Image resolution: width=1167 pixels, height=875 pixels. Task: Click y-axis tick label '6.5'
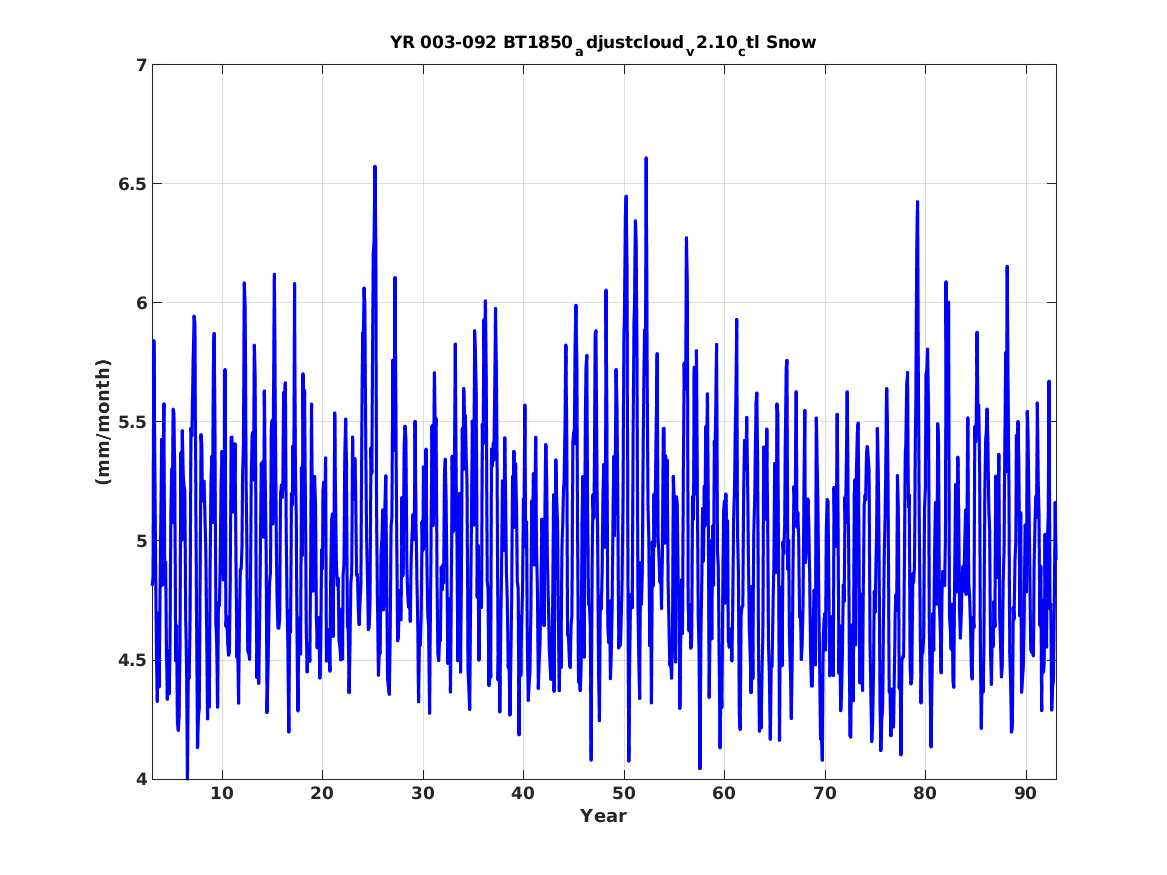(132, 184)
